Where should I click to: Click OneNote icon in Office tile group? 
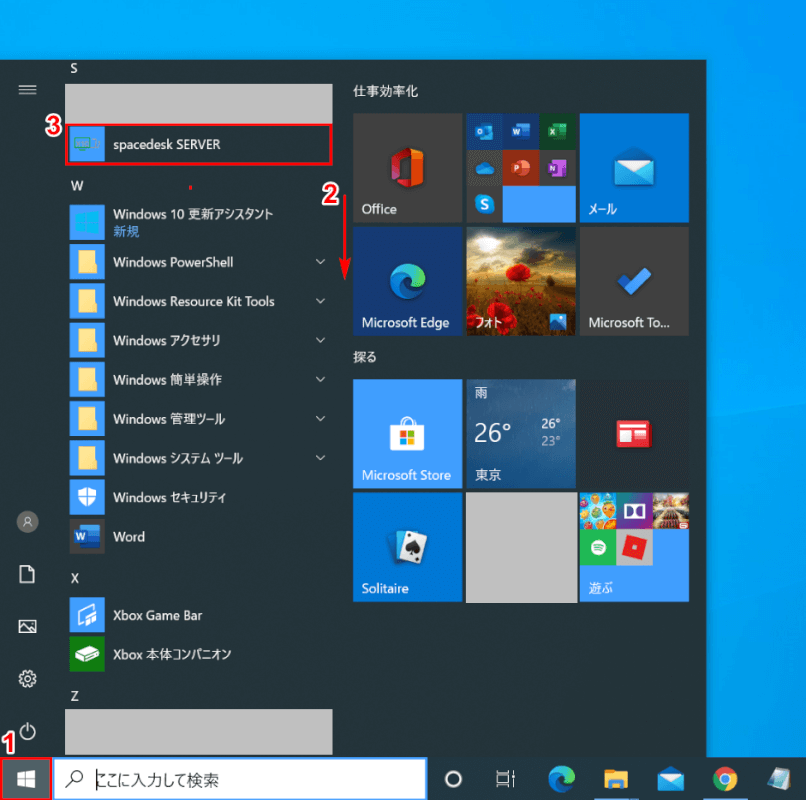click(557, 168)
